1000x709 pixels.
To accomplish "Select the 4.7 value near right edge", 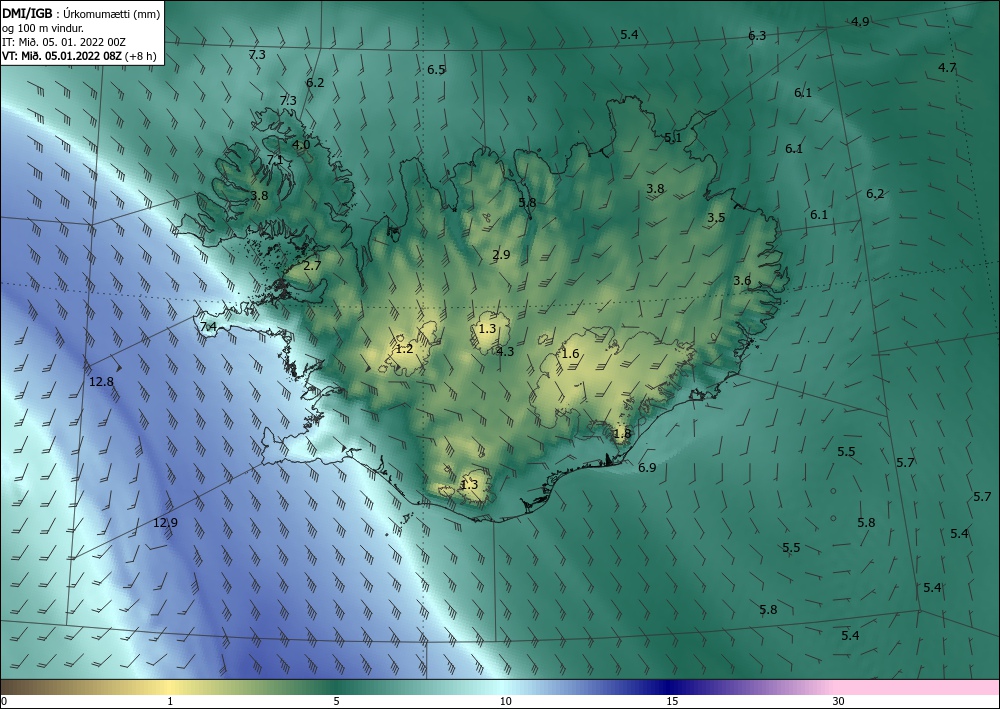I will tap(947, 68).
